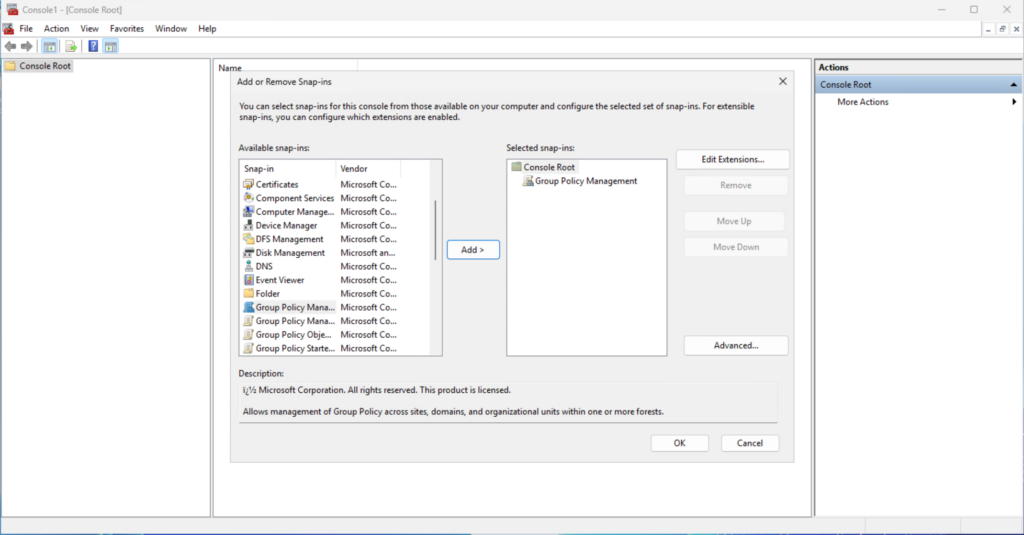Click the DFS Management snap-in icon
This screenshot has width=1024, height=535.
coord(248,239)
